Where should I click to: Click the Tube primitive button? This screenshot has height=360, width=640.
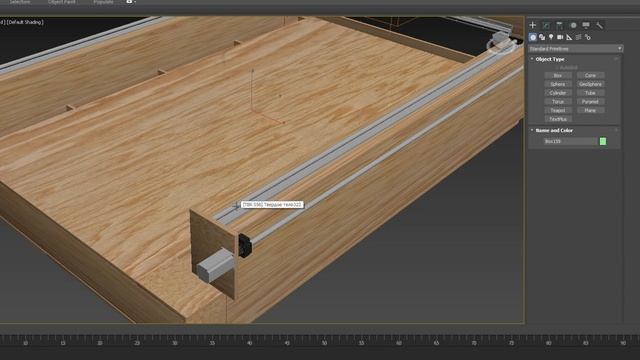pyautogui.click(x=591, y=93)
